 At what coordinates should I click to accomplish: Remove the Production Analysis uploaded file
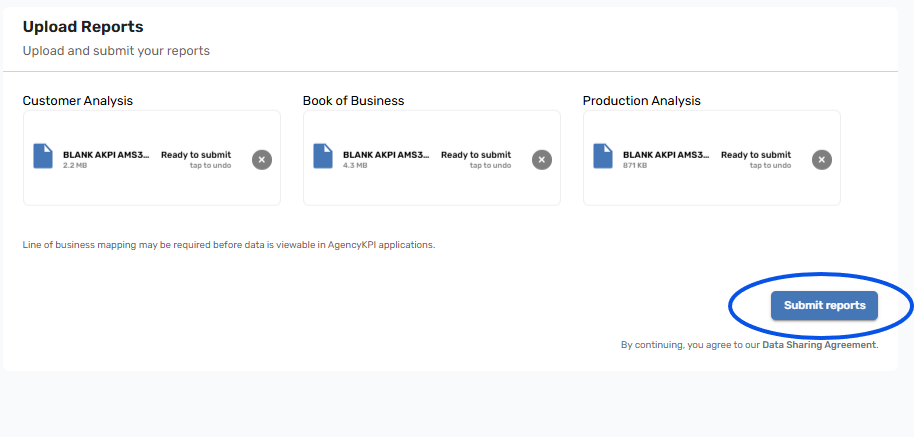(x=821, y=159)
